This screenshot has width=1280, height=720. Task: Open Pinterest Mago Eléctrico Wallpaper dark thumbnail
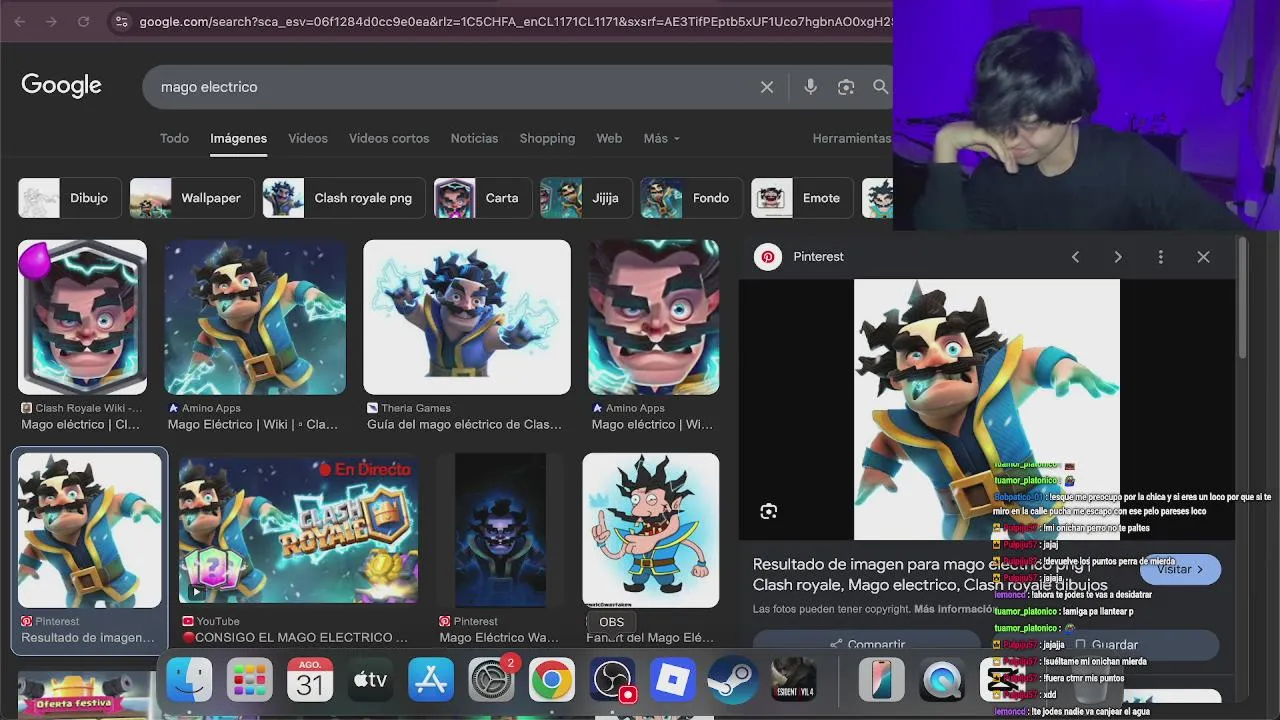click(501, 530)
